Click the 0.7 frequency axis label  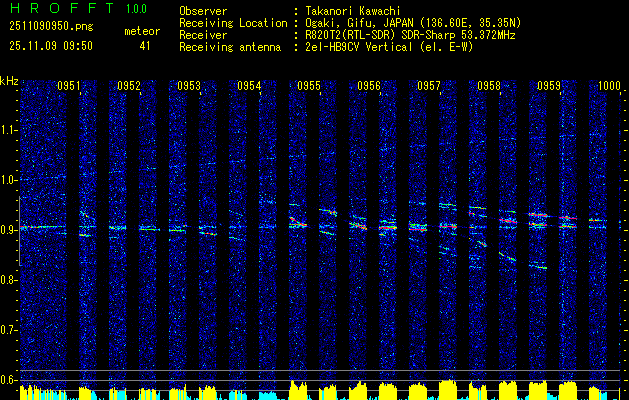tap(8, 330)
